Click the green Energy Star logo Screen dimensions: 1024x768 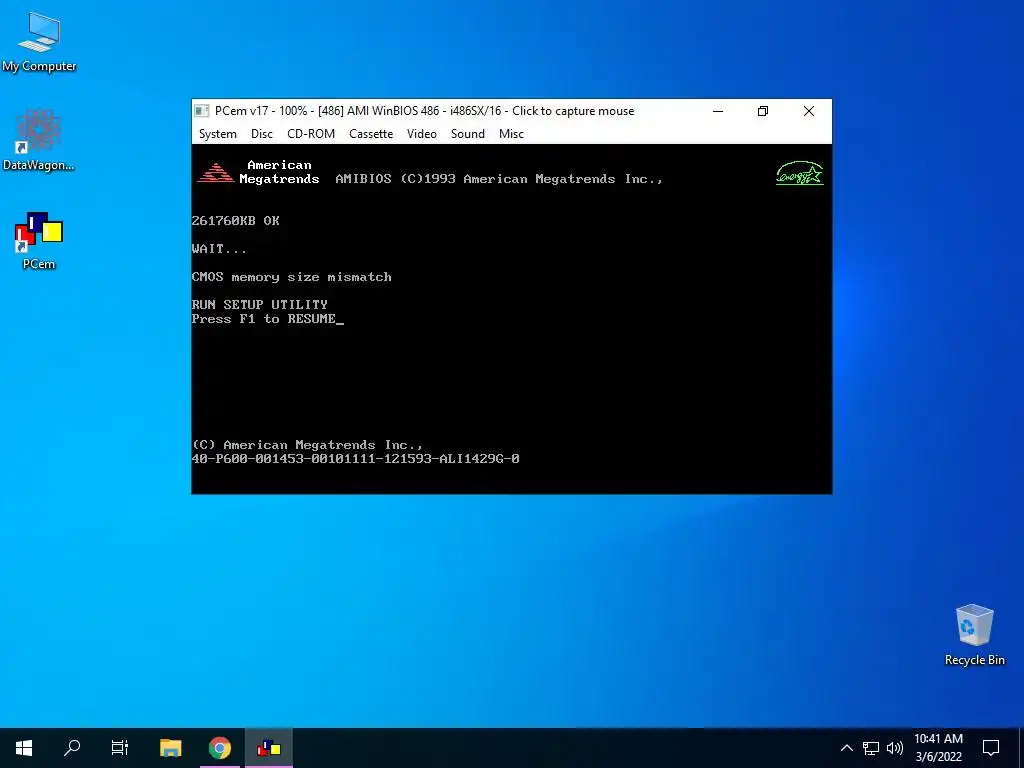pos(799,173)
